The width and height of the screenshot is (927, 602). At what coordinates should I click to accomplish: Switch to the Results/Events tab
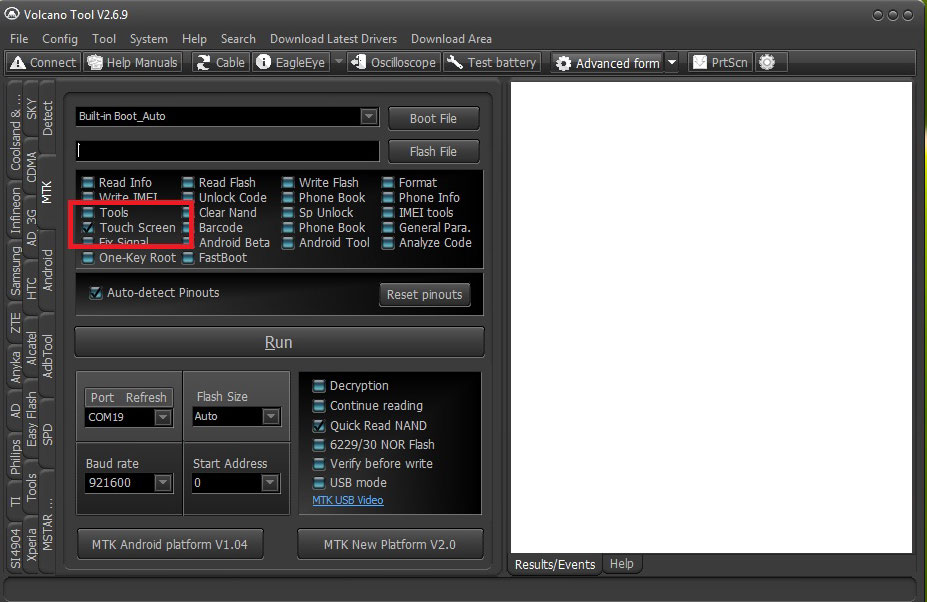(x=555, y=565)
